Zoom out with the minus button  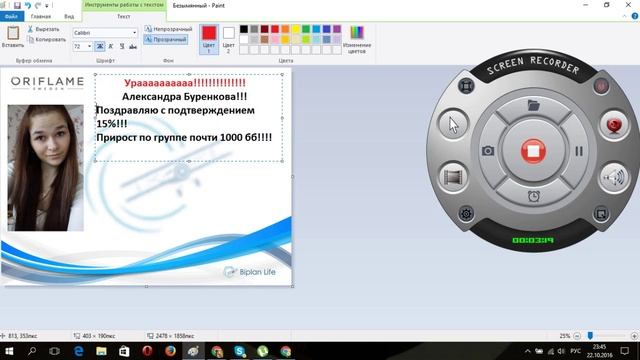coord(577,336)
